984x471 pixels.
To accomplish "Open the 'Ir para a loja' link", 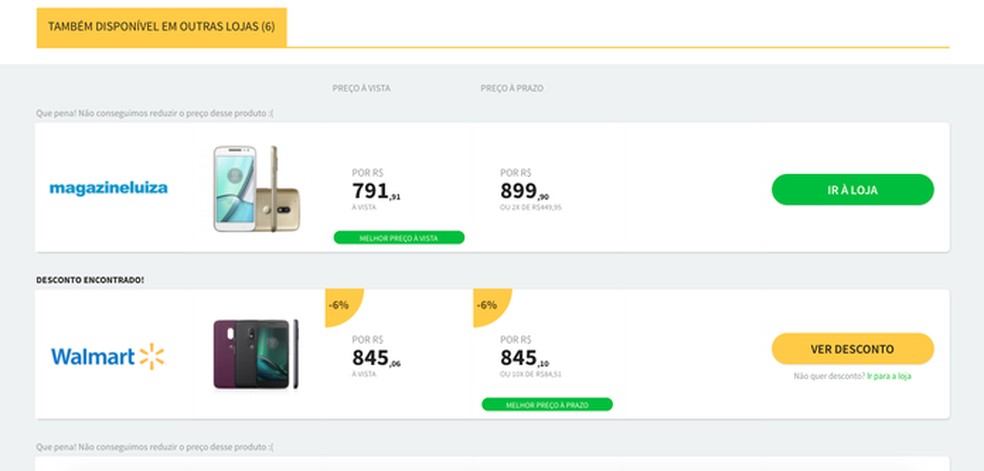I will pyautogui.click(x=889, y=376).
